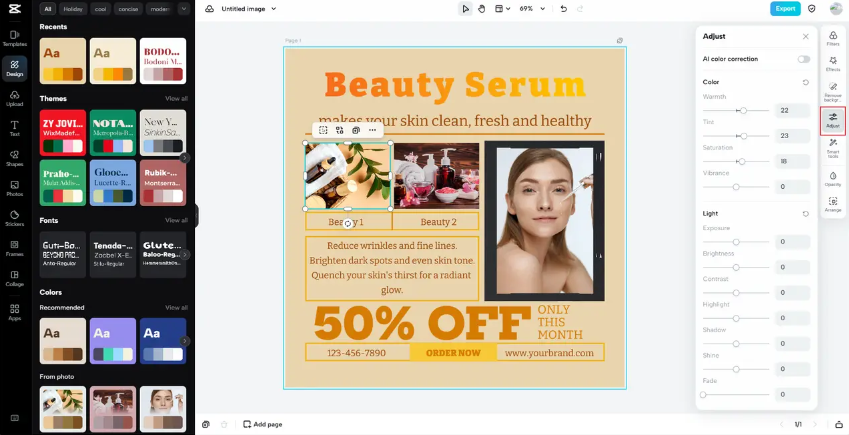The width and height of the screenshot is (849, 435).
Task: Click Add page button
Action: pos(263,424)
